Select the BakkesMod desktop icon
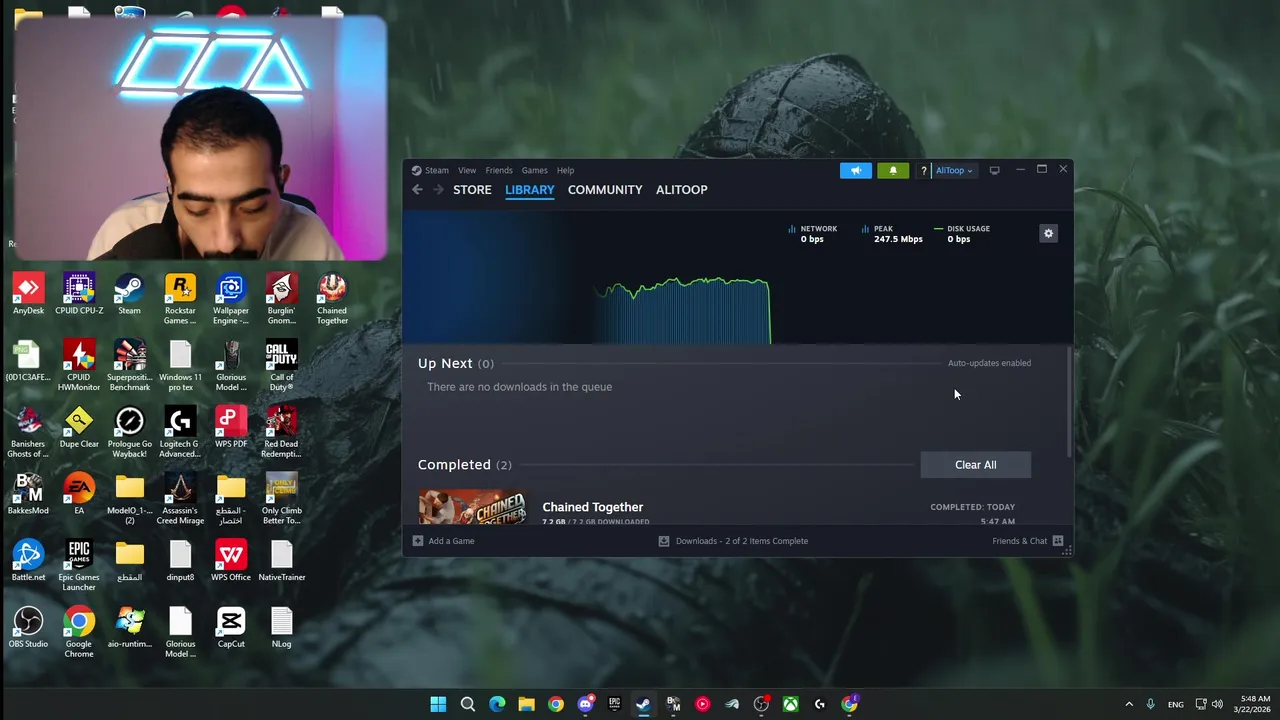1280x720 pixels. pos(28,495)
